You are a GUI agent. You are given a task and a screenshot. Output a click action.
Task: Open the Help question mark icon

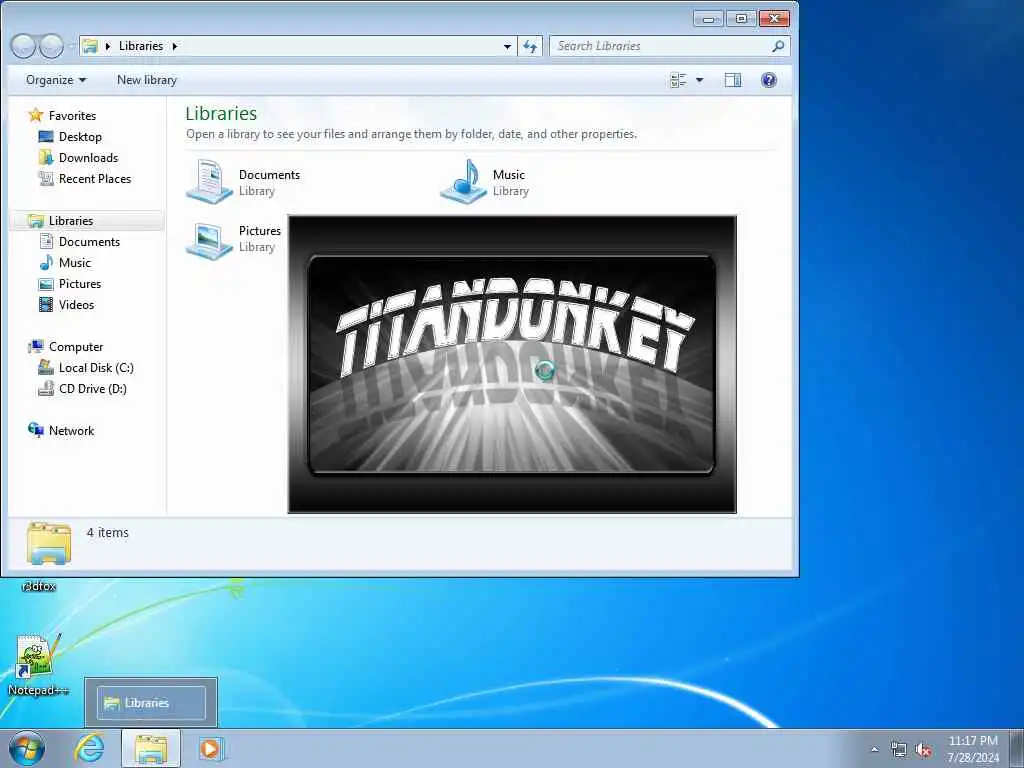point(769,80)
